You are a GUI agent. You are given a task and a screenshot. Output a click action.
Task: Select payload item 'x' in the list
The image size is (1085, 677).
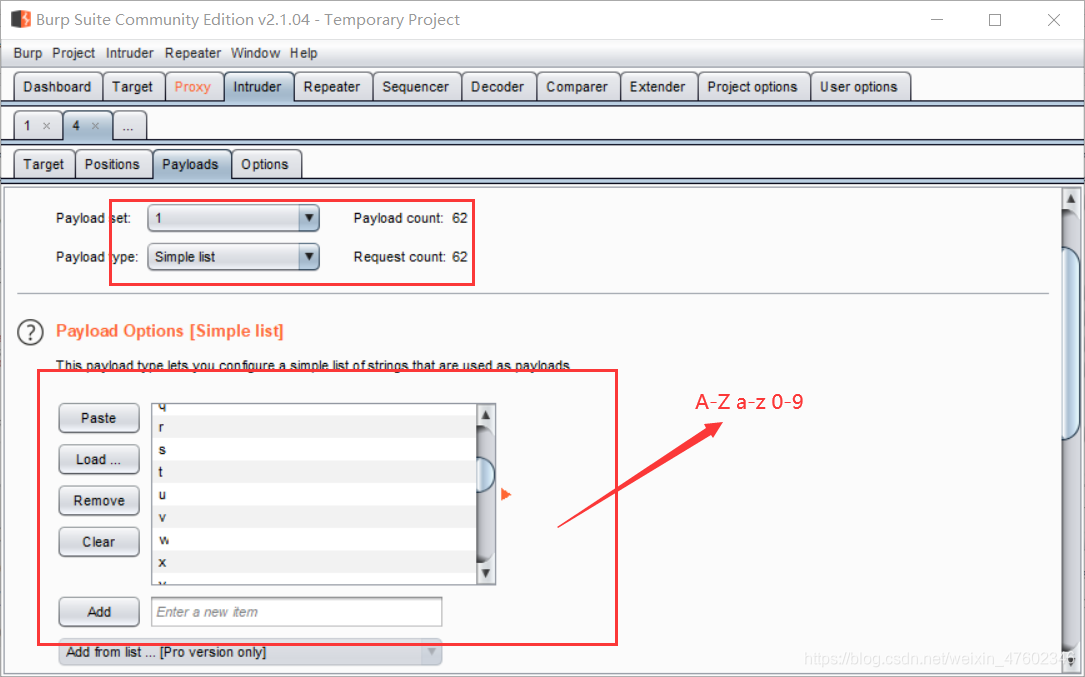pos(314,562)
